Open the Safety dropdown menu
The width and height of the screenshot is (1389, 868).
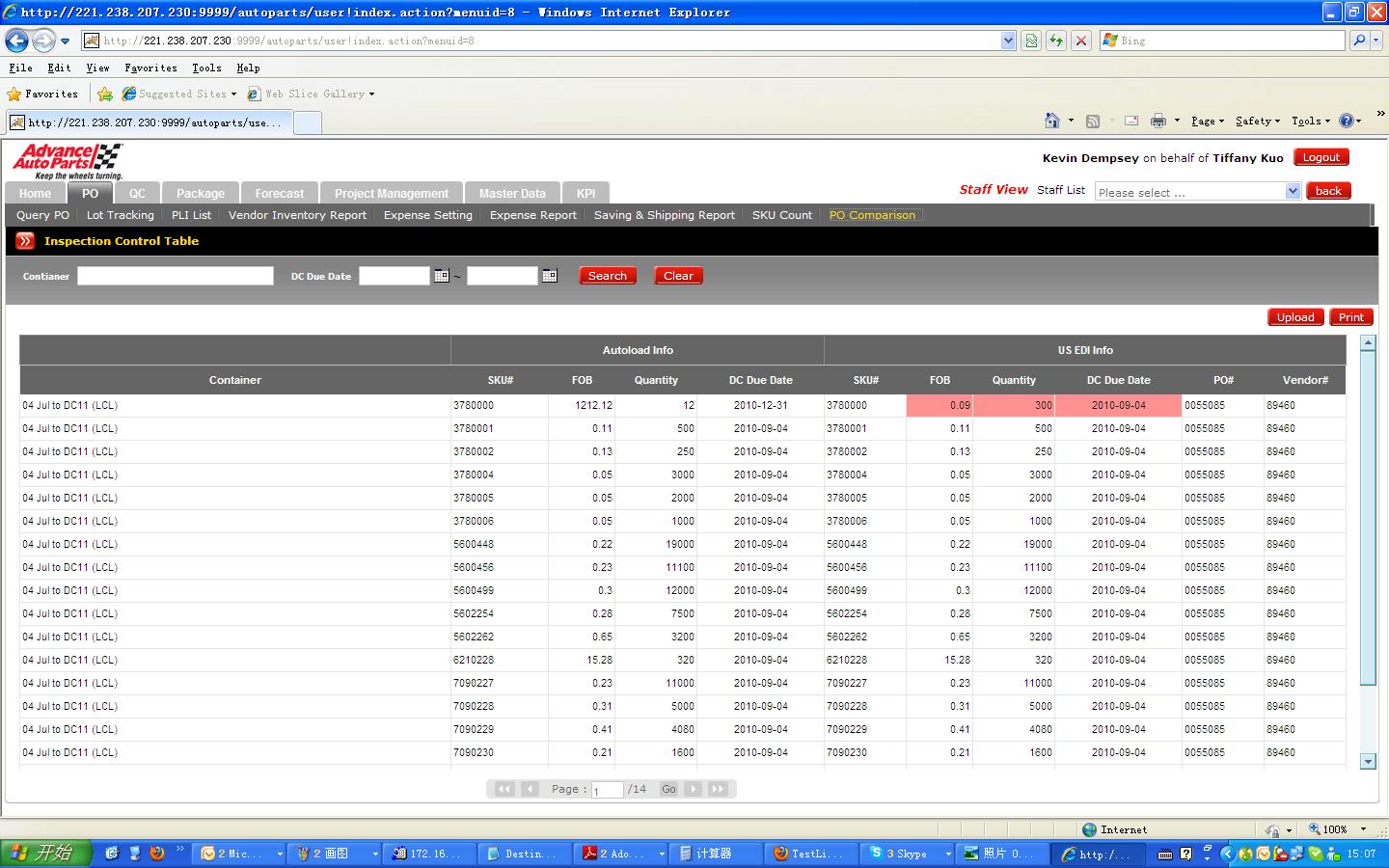(1257, 121)
